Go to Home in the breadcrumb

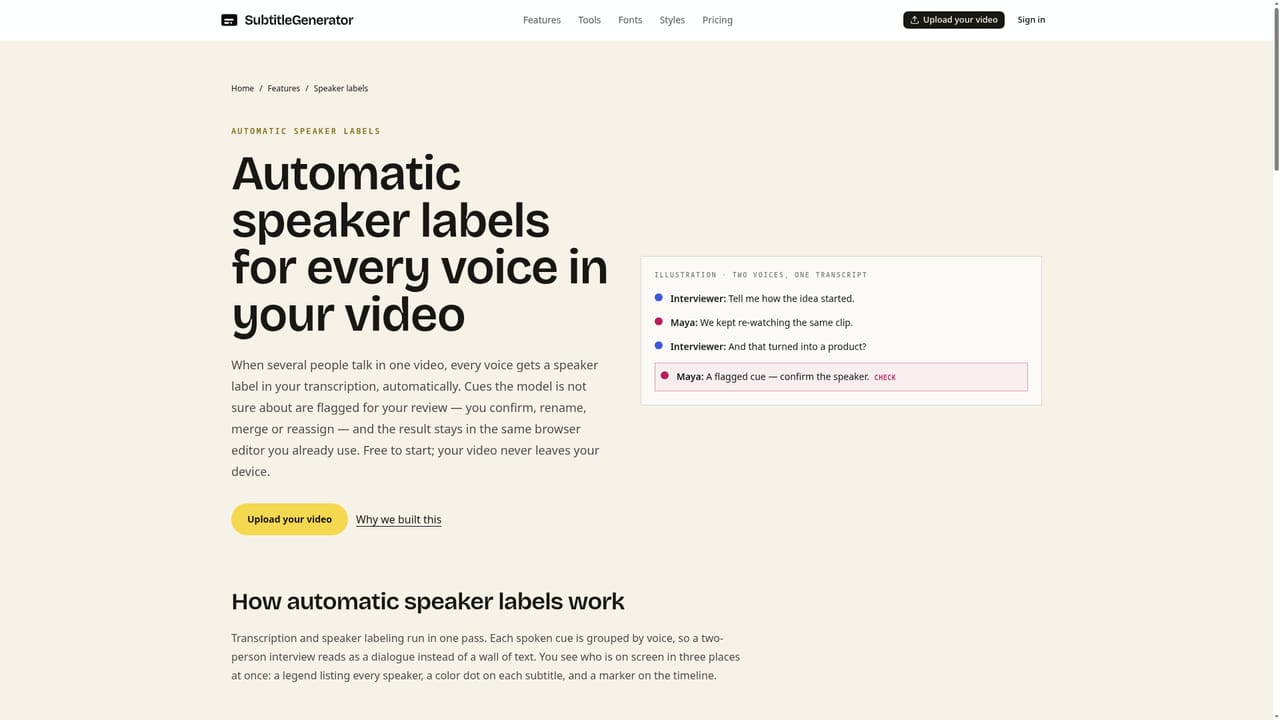click(x=243, y=88)
